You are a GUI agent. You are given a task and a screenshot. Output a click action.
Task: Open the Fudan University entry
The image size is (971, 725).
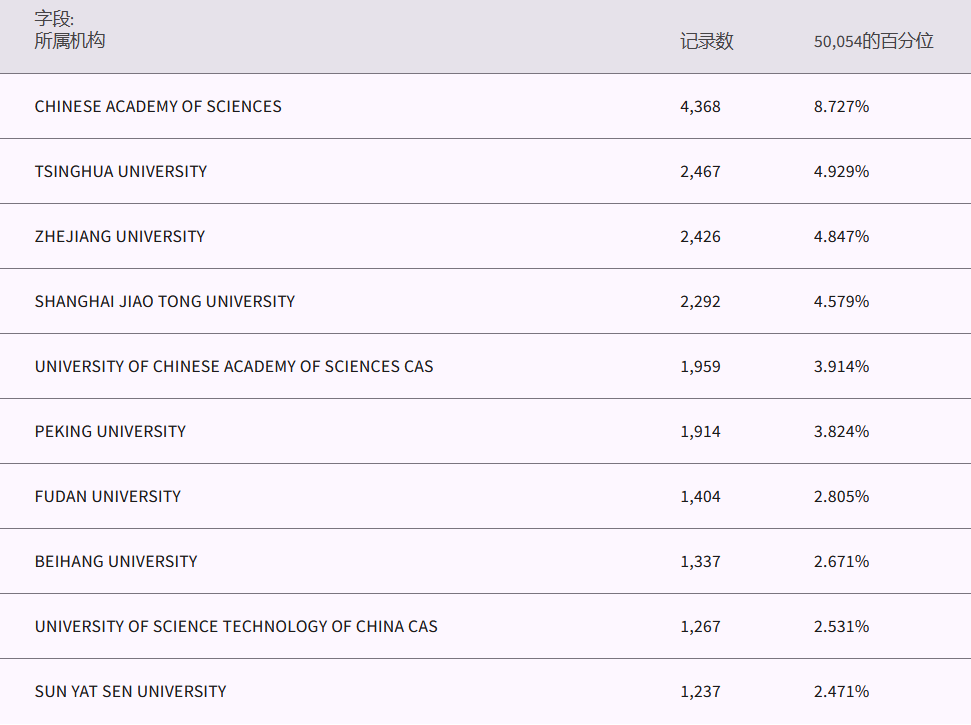108,497
